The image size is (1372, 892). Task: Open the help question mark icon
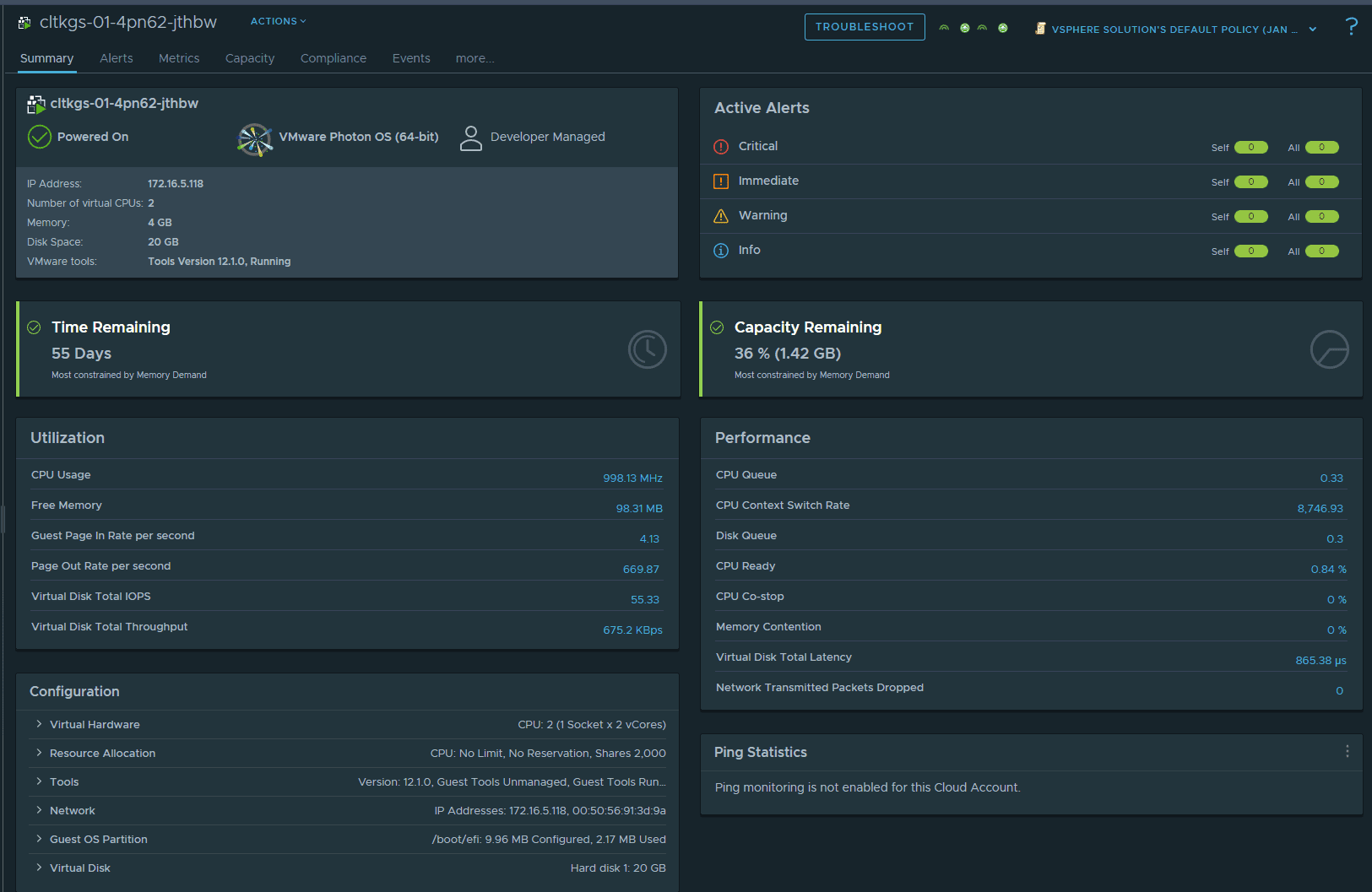coord(1351,27)
